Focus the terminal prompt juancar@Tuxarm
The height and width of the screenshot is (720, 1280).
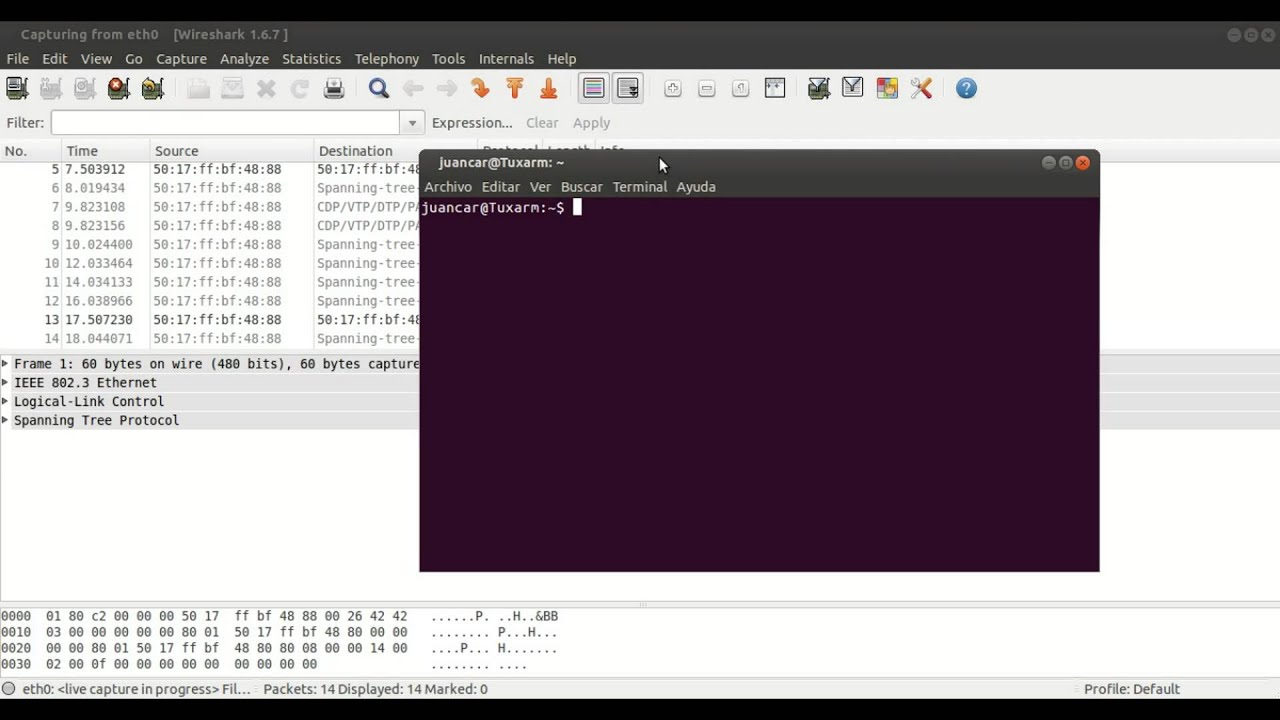[x=493, y=208]
